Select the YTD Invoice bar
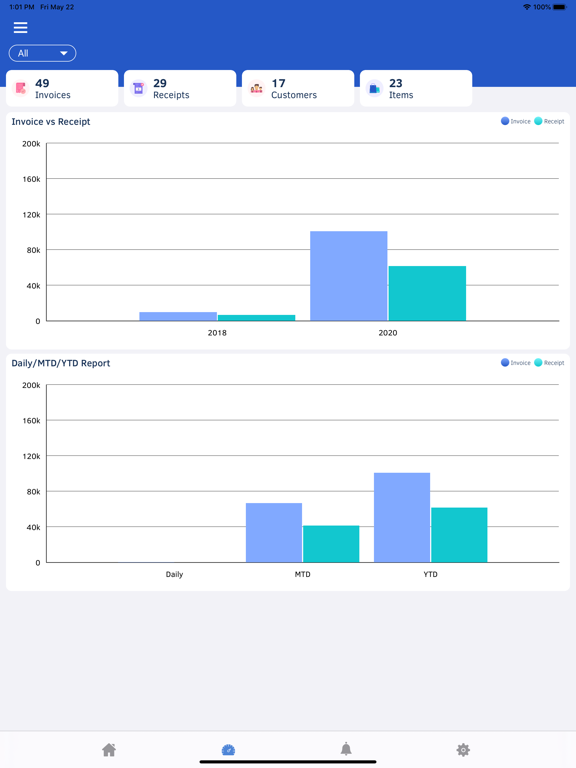Image resolution: width=576 pixels, height=768 pixels. click(402, 518)
